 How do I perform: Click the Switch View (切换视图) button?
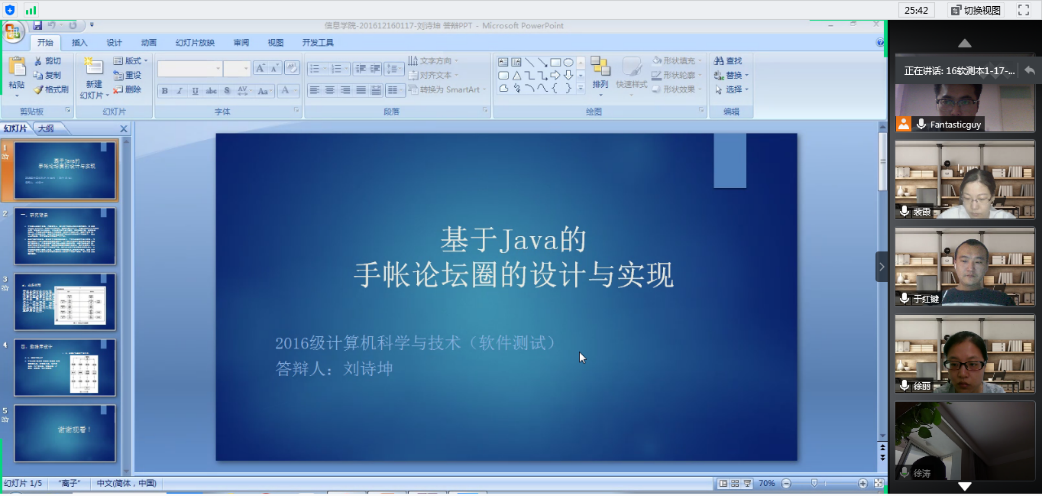pos(975,10)
